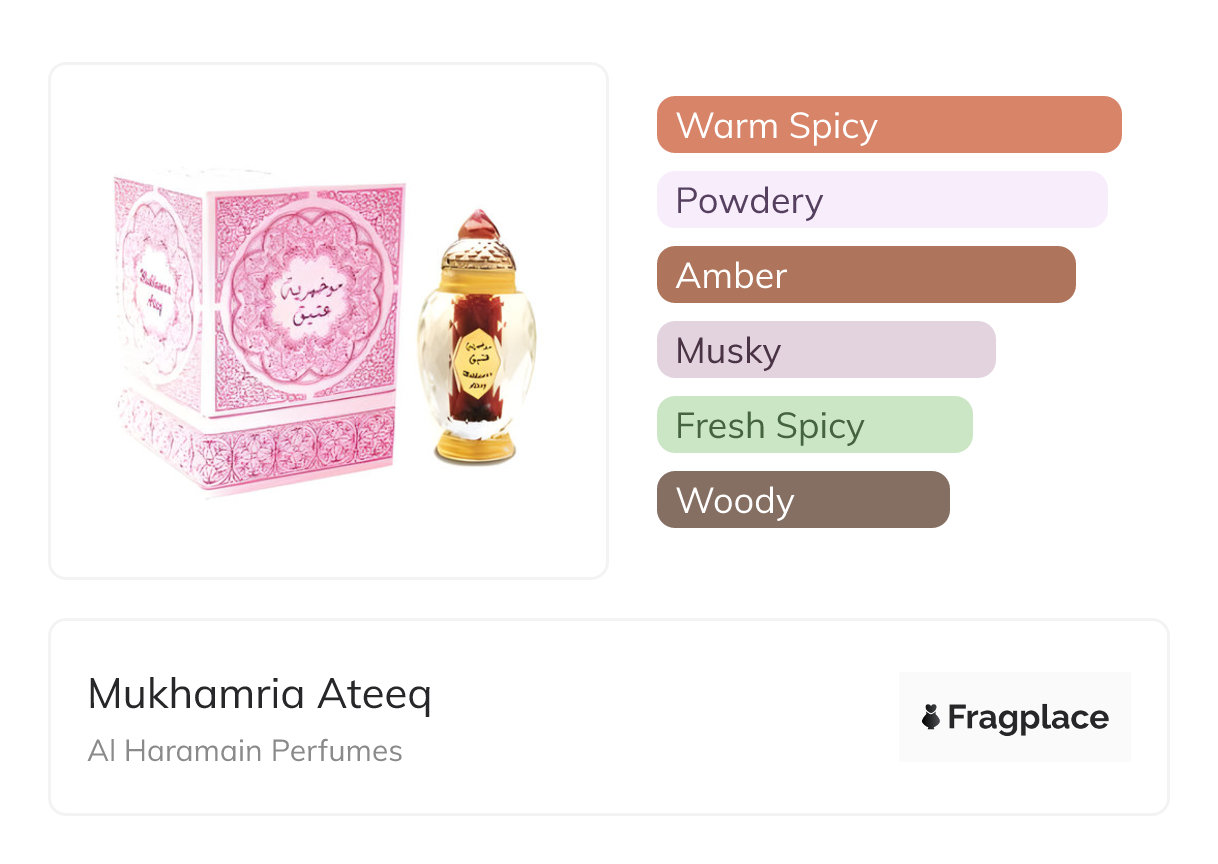The image size is (1218, 864).
Task: Choose the Amber accord bar
Action: coord(865,275)
